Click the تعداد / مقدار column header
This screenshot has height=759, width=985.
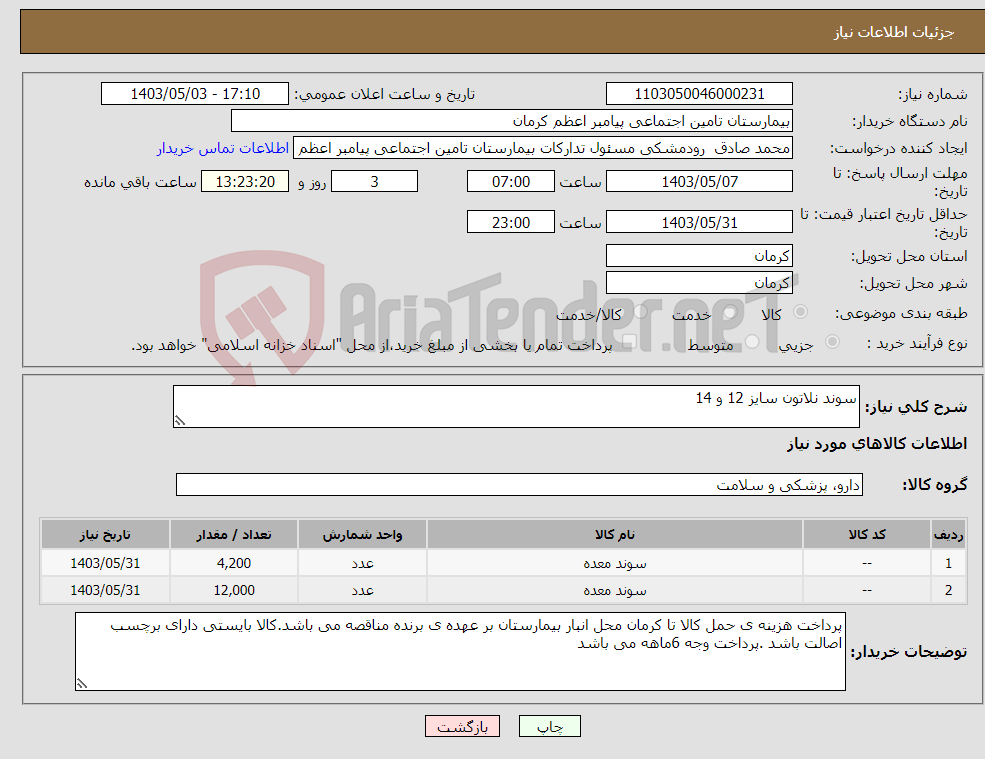point(234,534)
